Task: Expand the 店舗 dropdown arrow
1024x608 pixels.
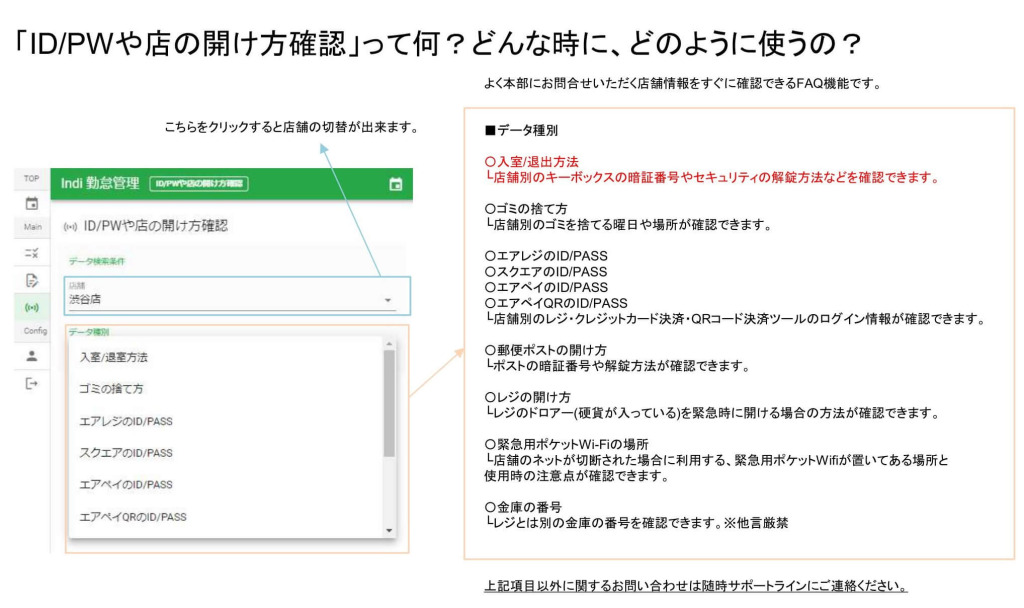Action: point(387,300)
